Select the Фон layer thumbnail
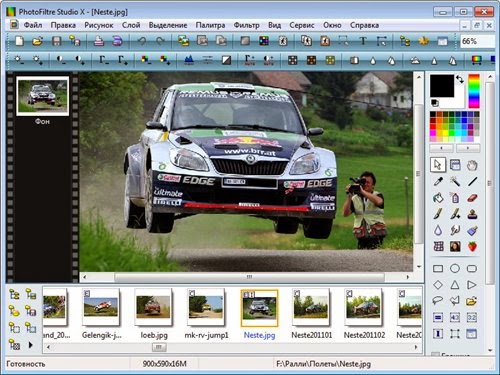Viewport: 500px width, 375px height. tap(43, 96)
